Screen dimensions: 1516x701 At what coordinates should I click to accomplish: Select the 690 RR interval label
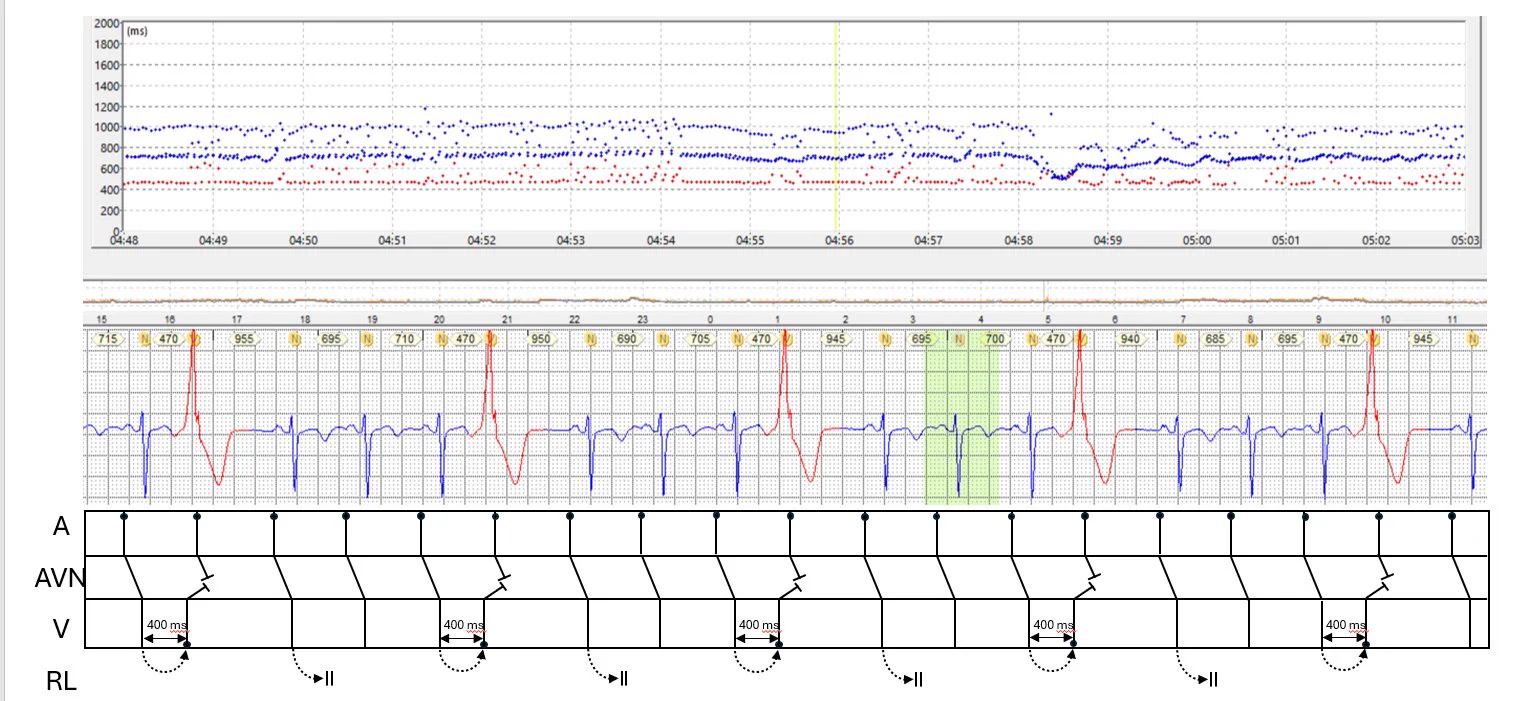(x=627, y=339)
